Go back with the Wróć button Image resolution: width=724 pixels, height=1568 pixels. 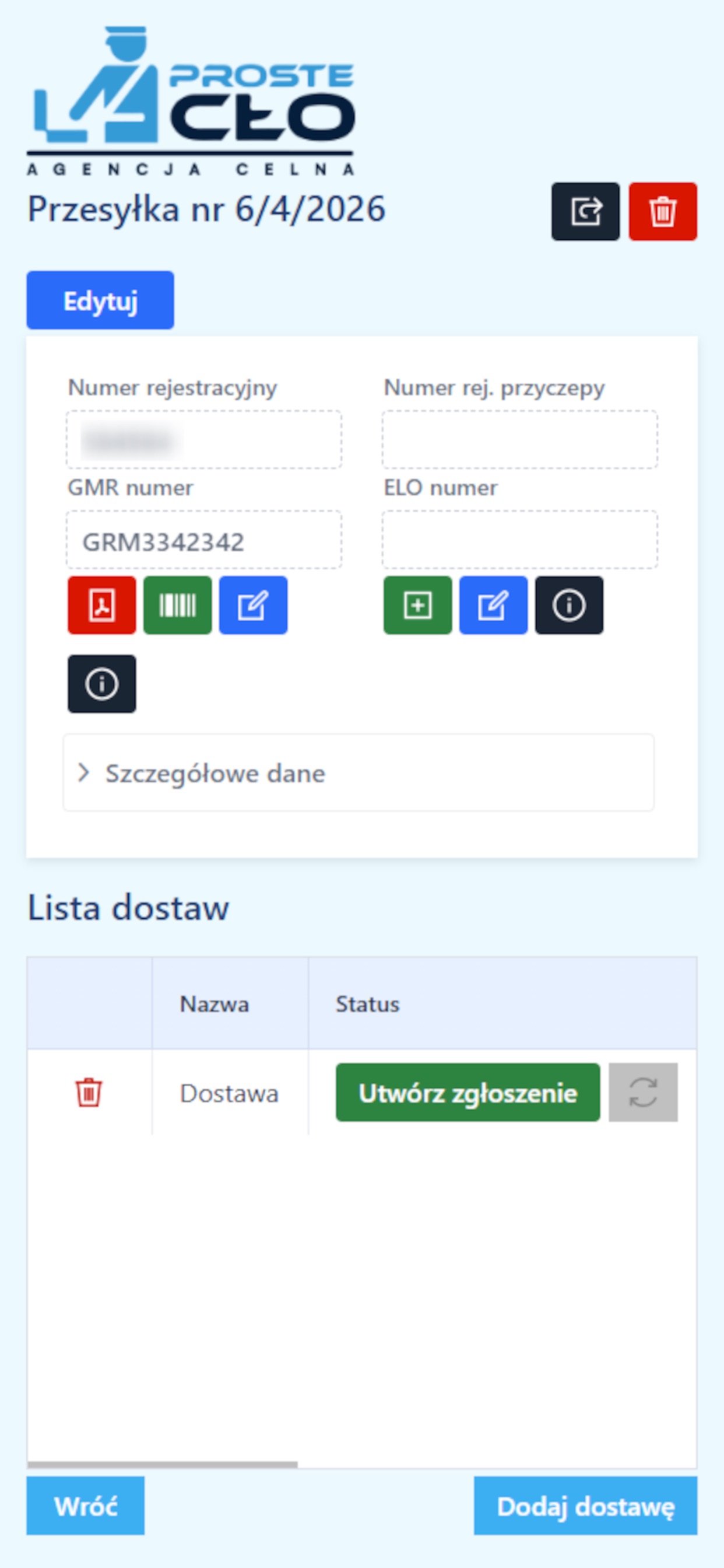click(85, 1506)
